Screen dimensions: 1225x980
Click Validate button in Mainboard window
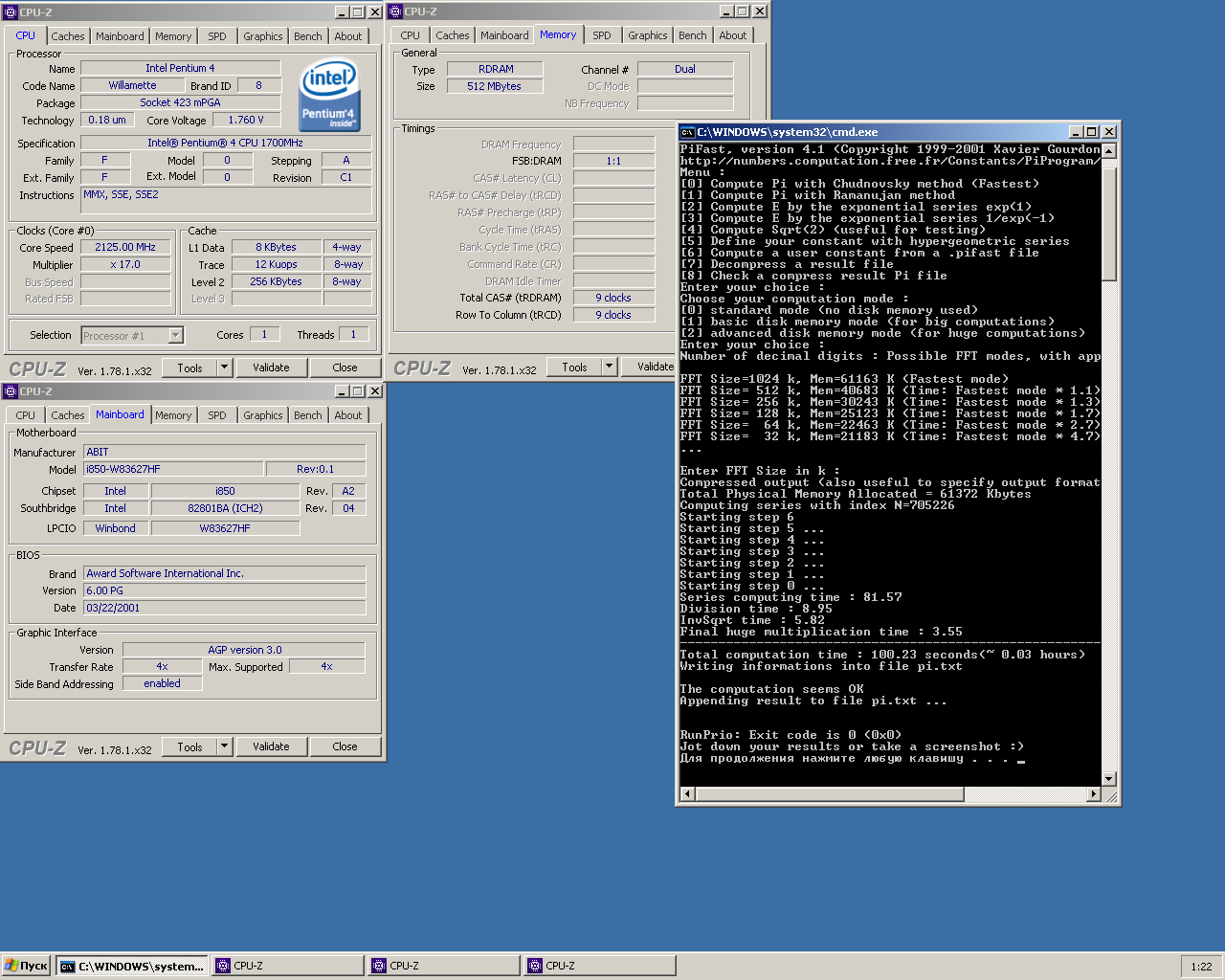point(271,746)
